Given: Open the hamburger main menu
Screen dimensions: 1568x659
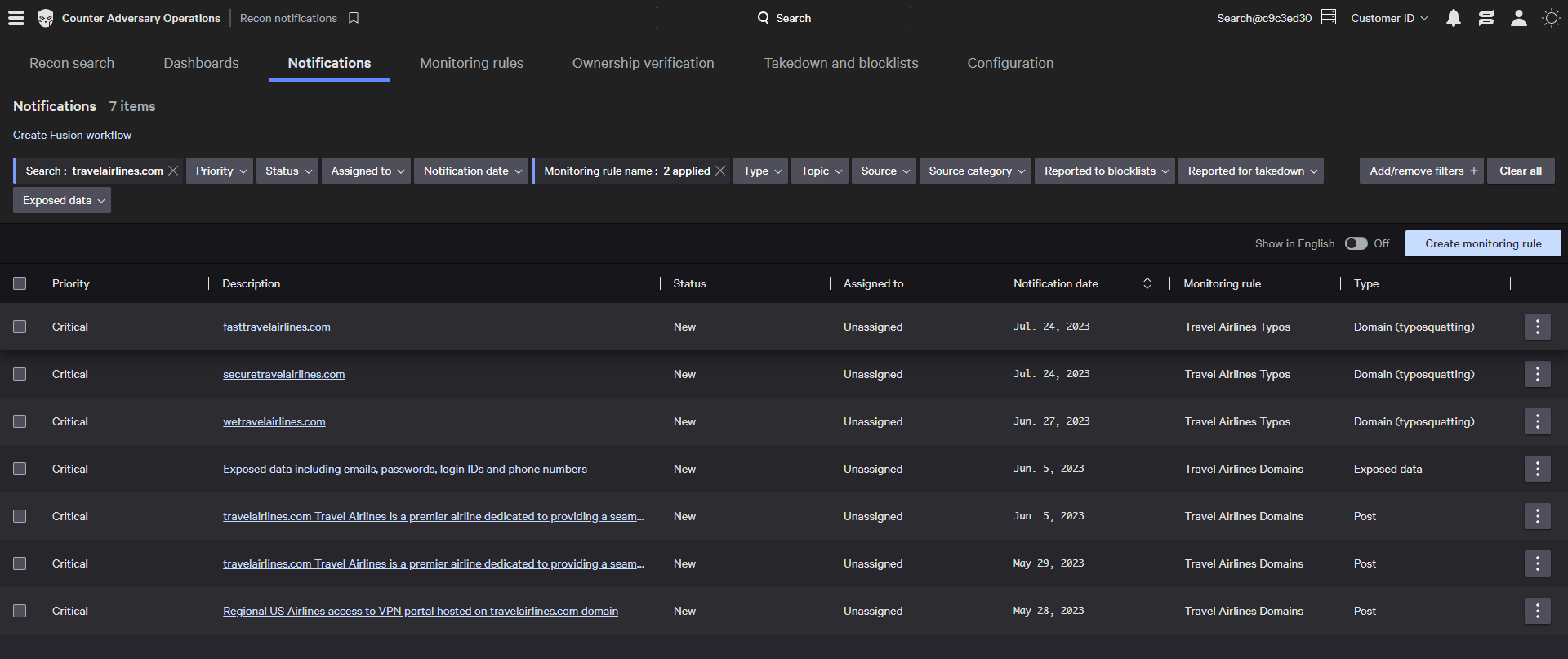Looking at the screenshot, I should 16,18.
